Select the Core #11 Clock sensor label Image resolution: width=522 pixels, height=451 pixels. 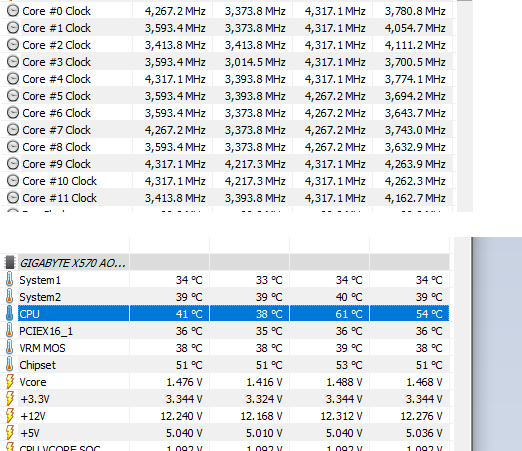[x=59, y=198]
